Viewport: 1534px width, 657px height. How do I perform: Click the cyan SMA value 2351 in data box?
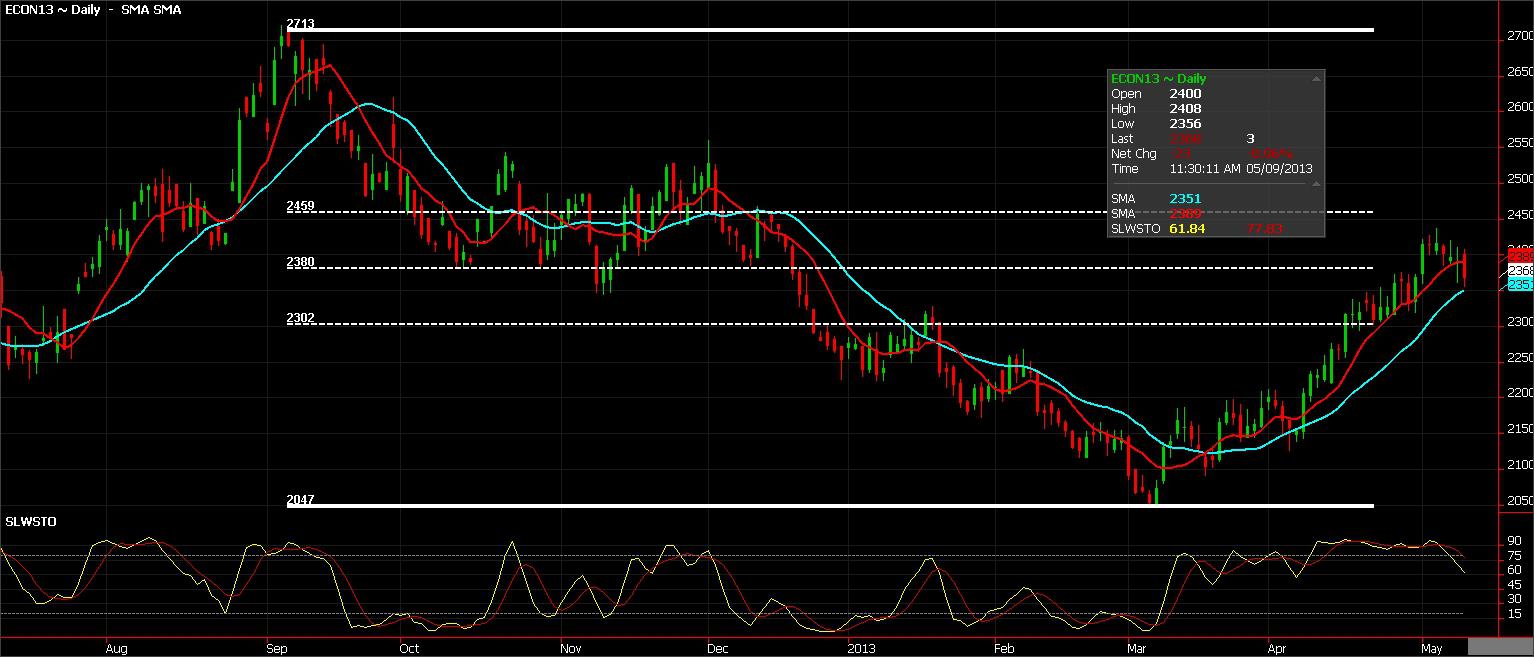click(x=1185, y=199)
